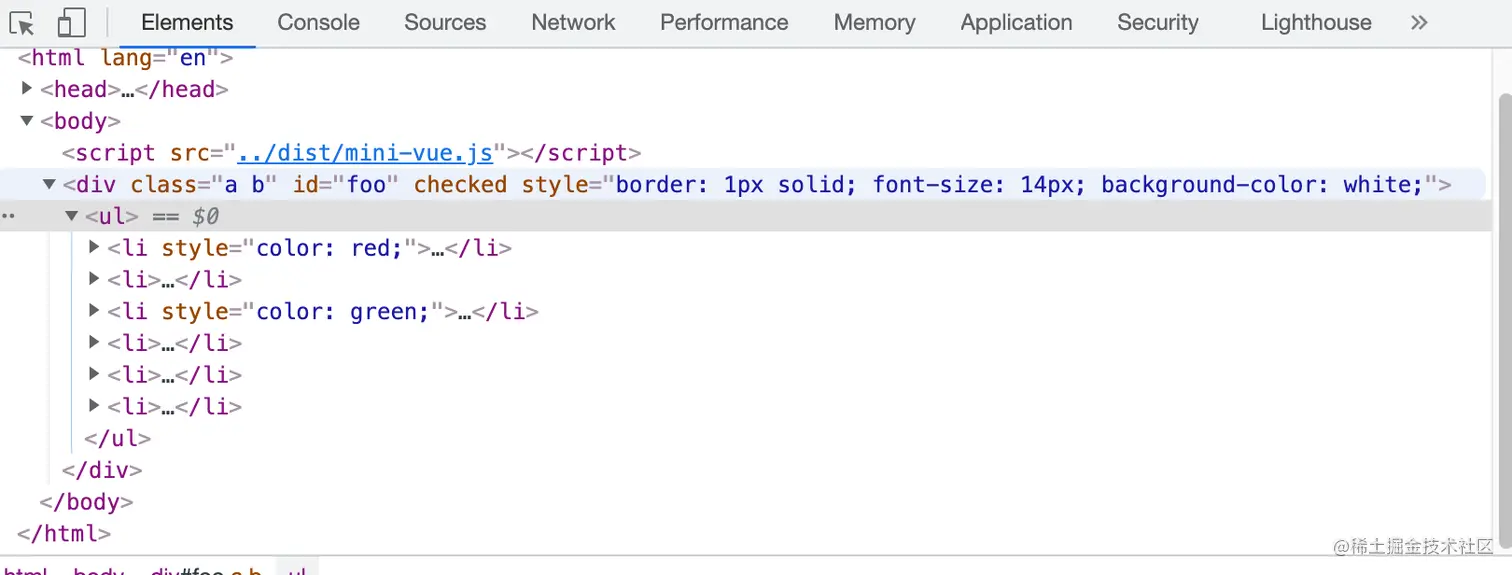Viewport: 1512px width, 575px height.
Task: Expand the last li element
Action: pyautogui.click(x=95, y=406)
